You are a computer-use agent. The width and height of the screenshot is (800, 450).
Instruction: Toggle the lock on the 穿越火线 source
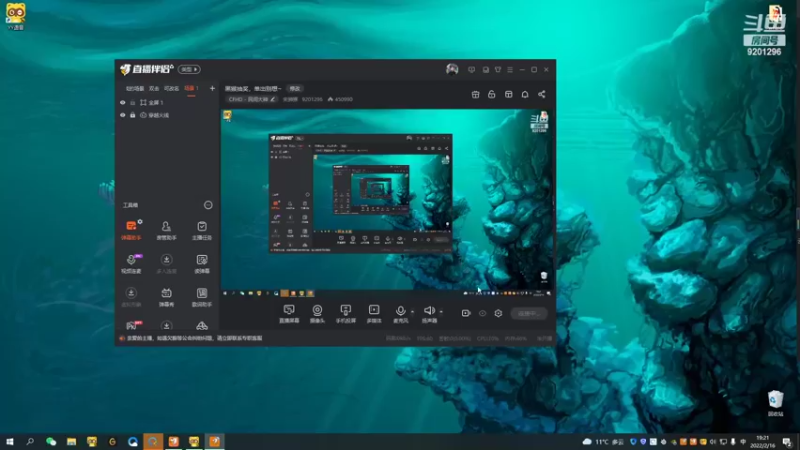[x=133, y=115]
